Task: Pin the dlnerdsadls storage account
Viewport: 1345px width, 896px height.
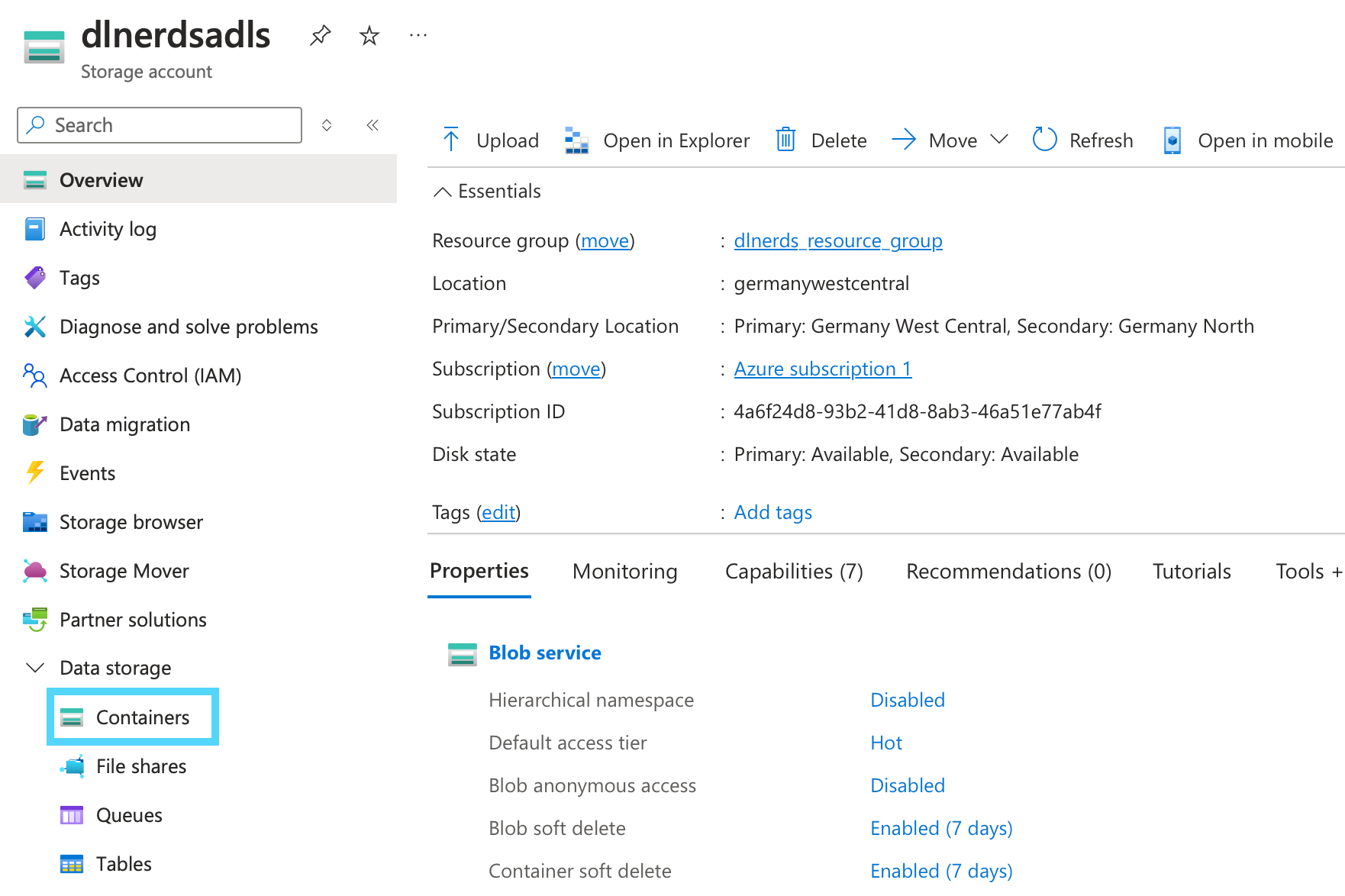Action: click(x=320, y=35)
